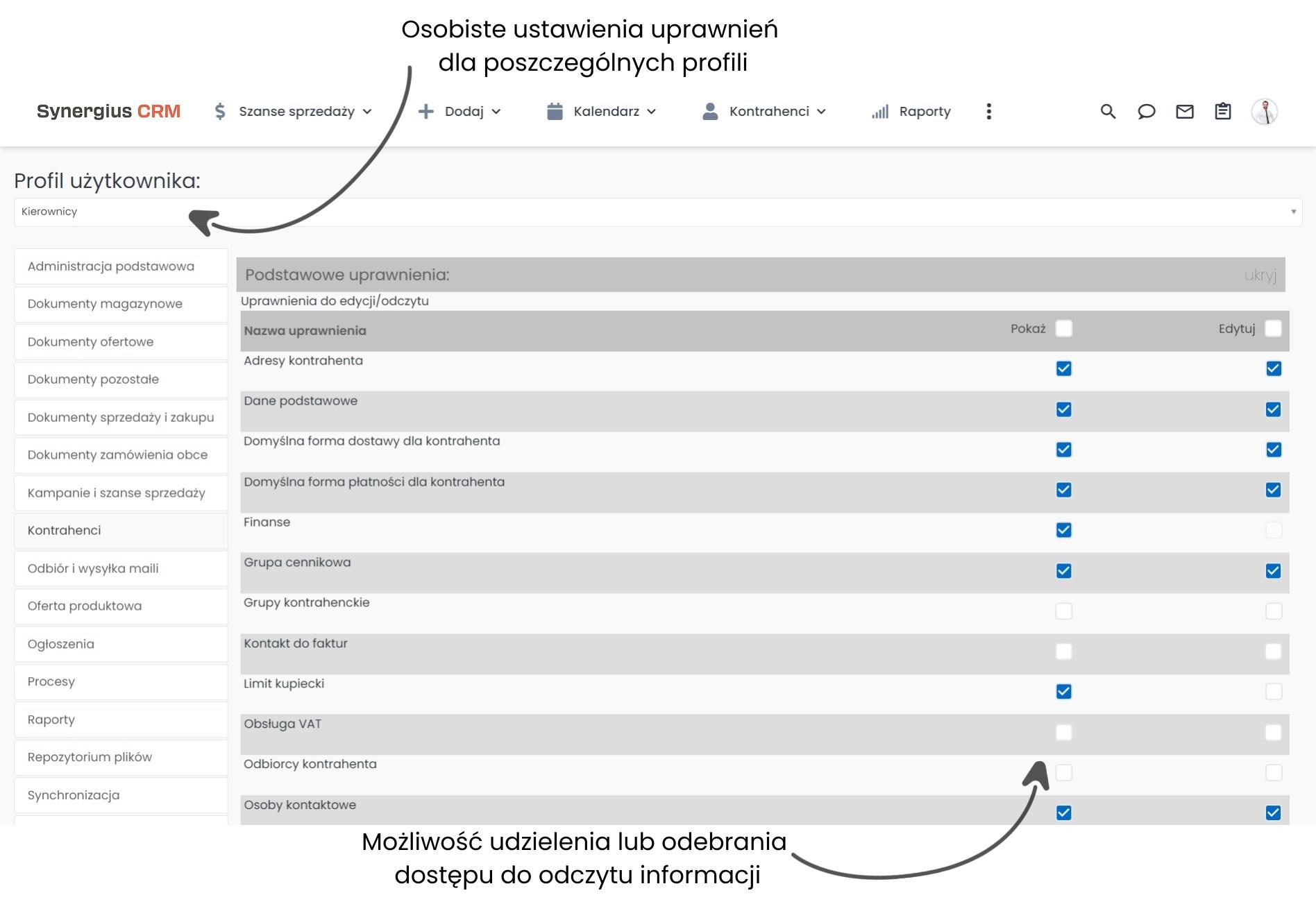Image resolution: width=1316 pixels, height=902 pixels.
Task: Click the dollar icon next to Szanse sprzedaży
Action: (219, 111)
